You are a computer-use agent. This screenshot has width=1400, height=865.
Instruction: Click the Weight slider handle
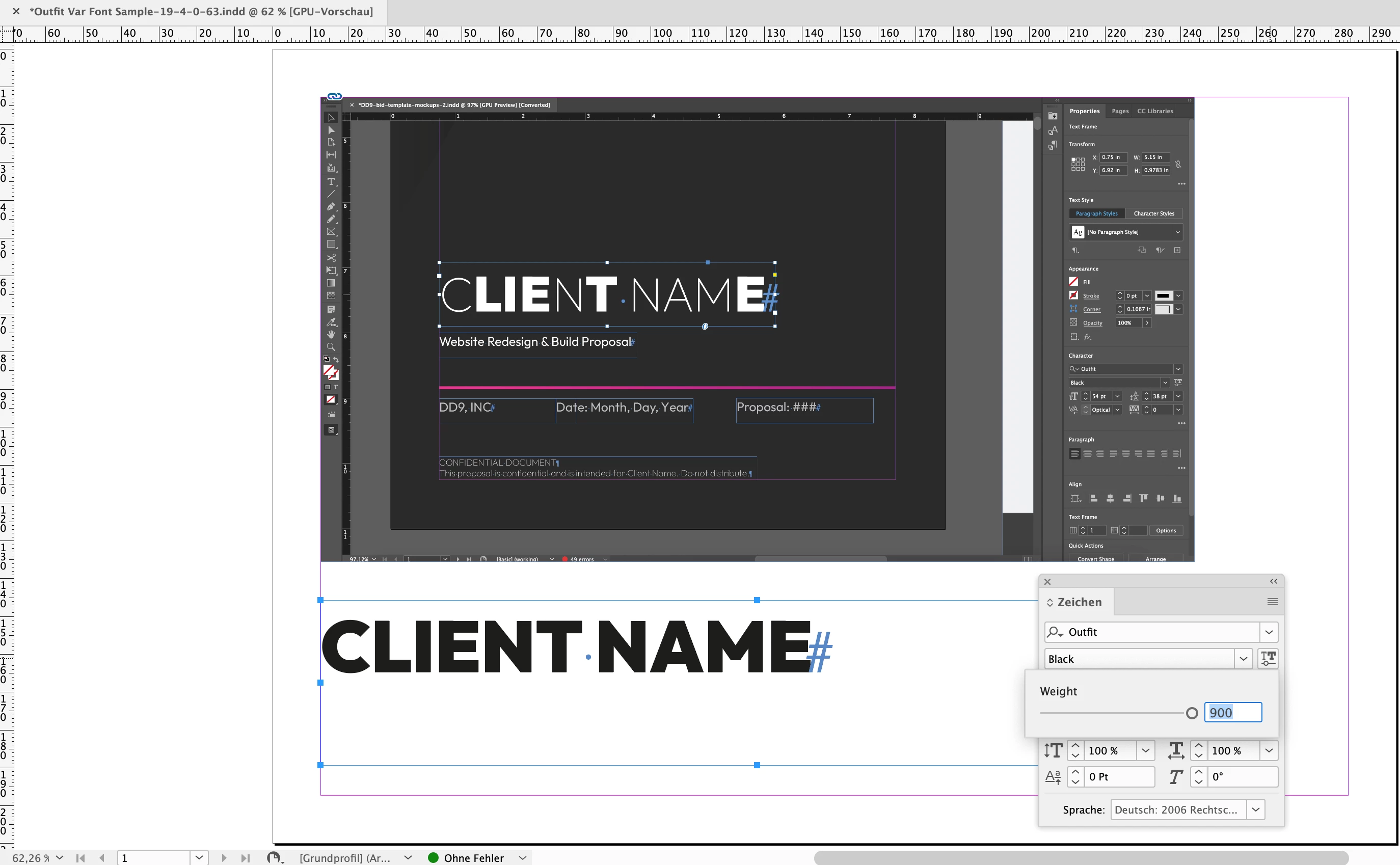click(1192, 713)
